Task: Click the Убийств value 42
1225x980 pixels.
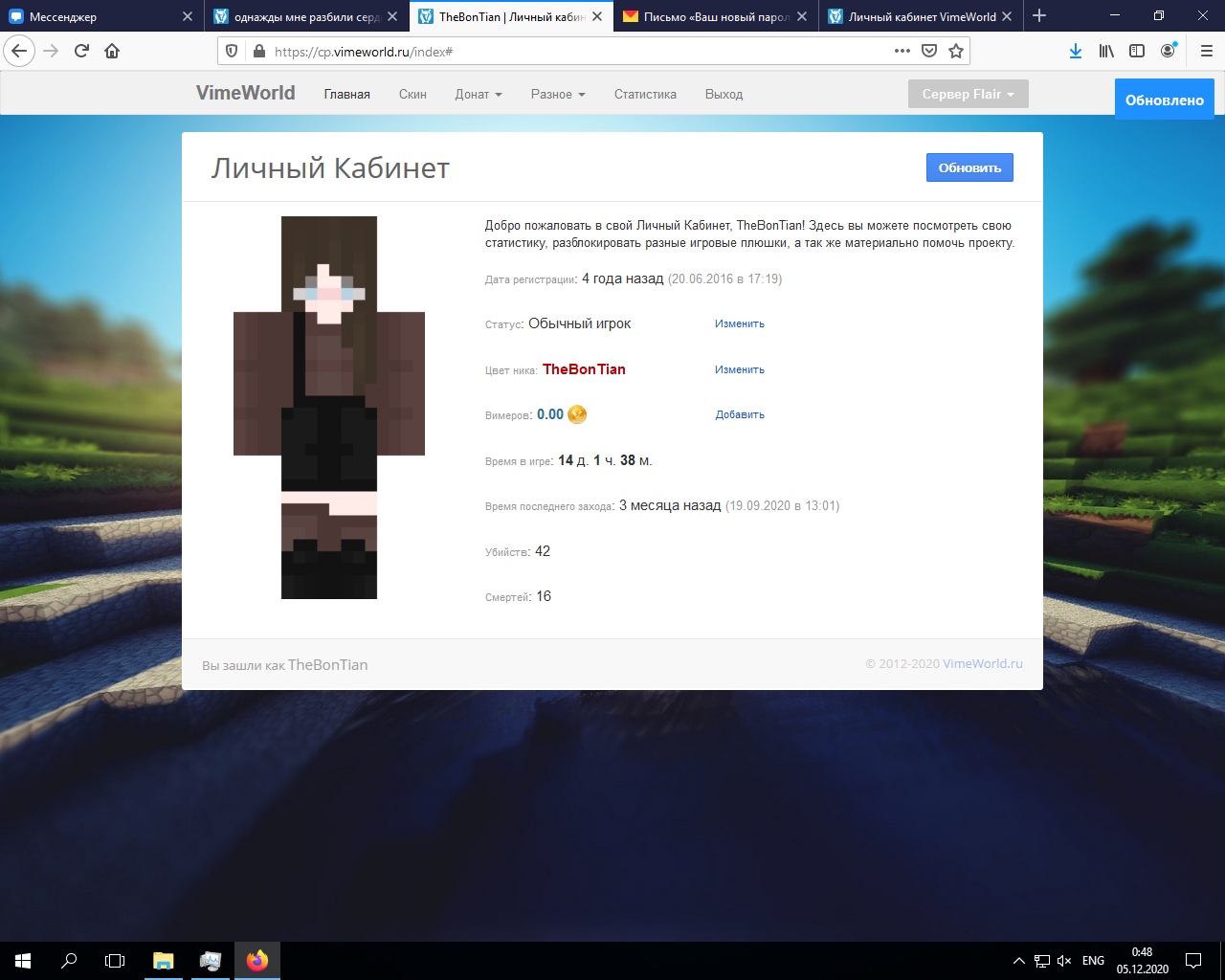Action: (x=543, y=551)
